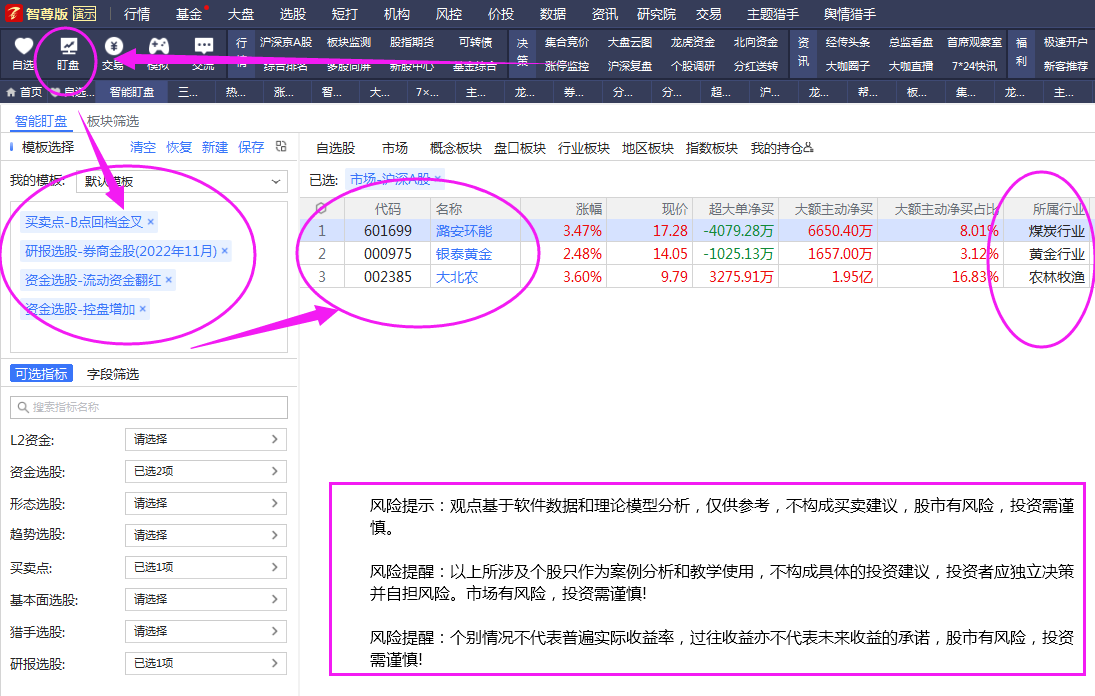The height and width of the screenshot is (696, 1095).
Task: Click 清空 to clear the template
Action: point(143,147)
